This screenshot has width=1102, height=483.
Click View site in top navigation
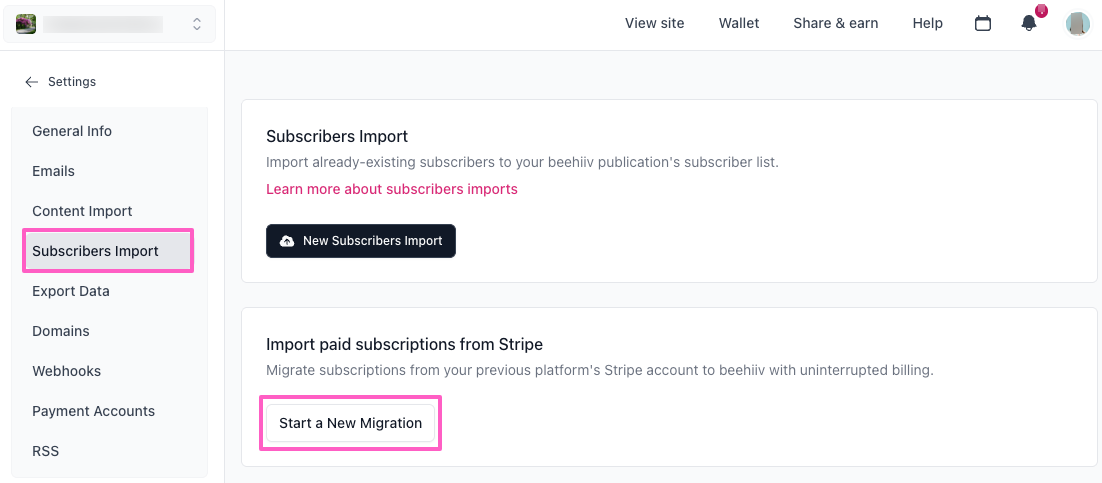[655, 23]
